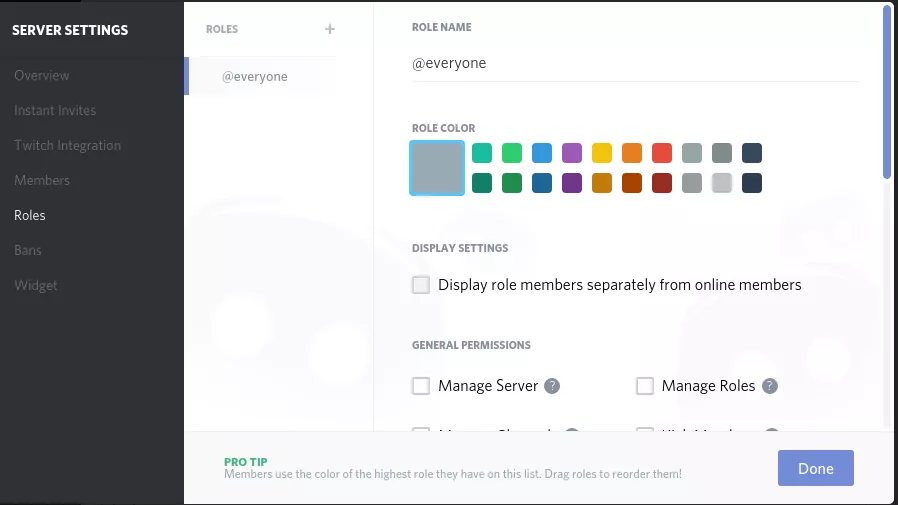Choose the purple role color swatch
898x505 pixels.
point(572,153)
